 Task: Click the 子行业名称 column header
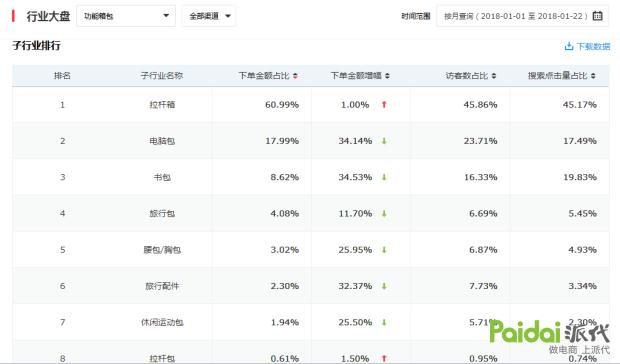coord(162,75)
